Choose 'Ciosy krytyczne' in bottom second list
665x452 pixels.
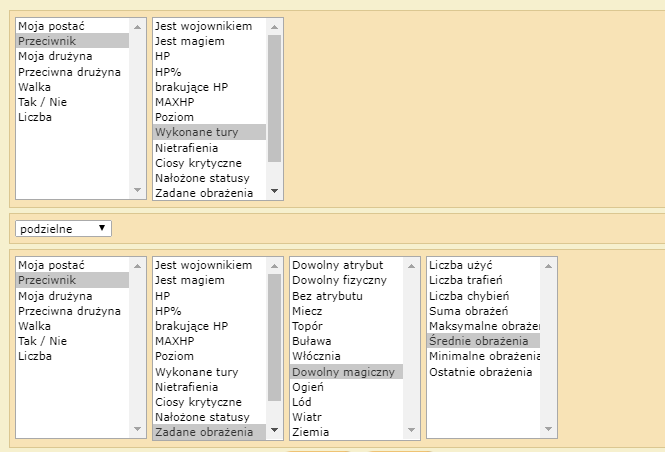tap(210, 402)
